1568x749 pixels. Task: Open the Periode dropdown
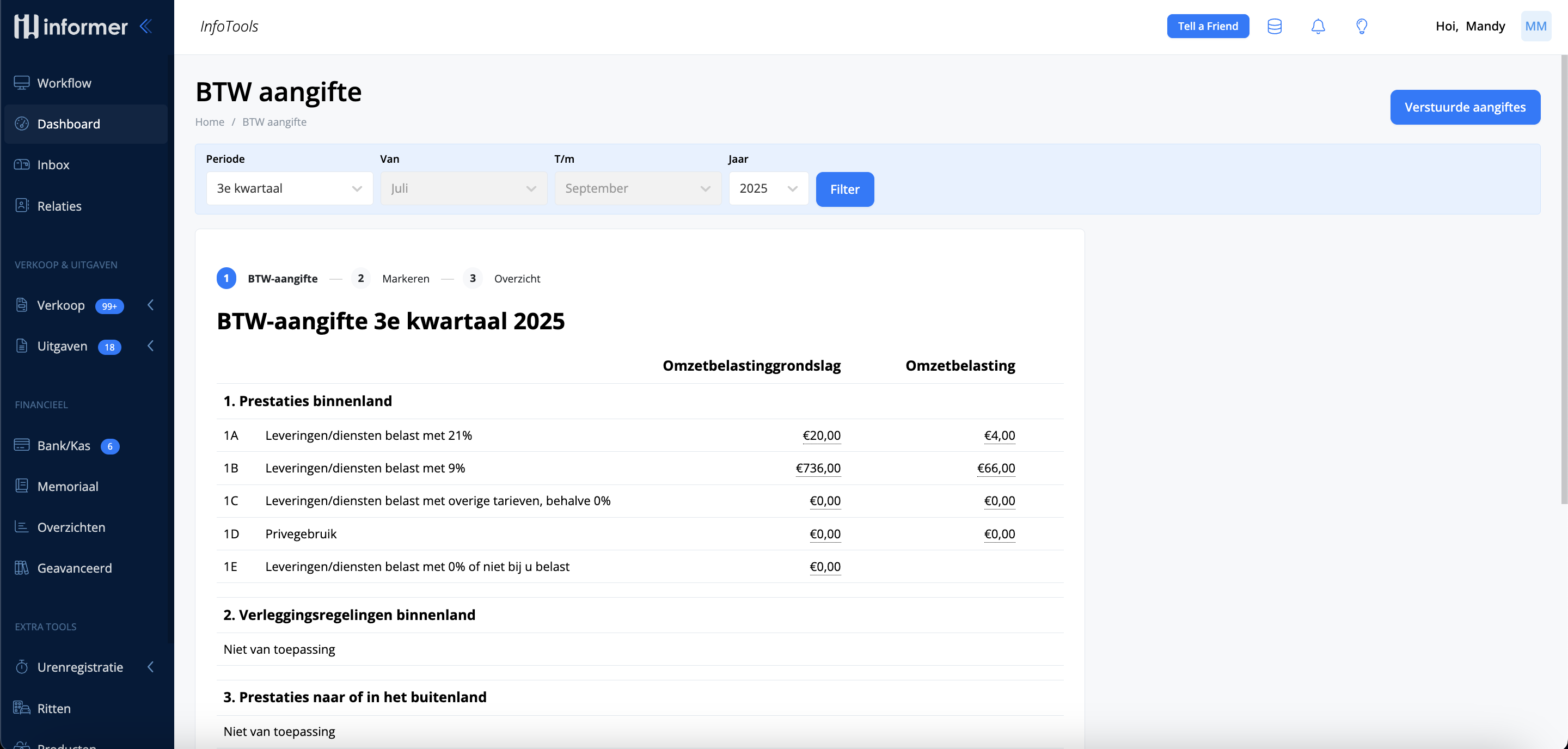289,189
